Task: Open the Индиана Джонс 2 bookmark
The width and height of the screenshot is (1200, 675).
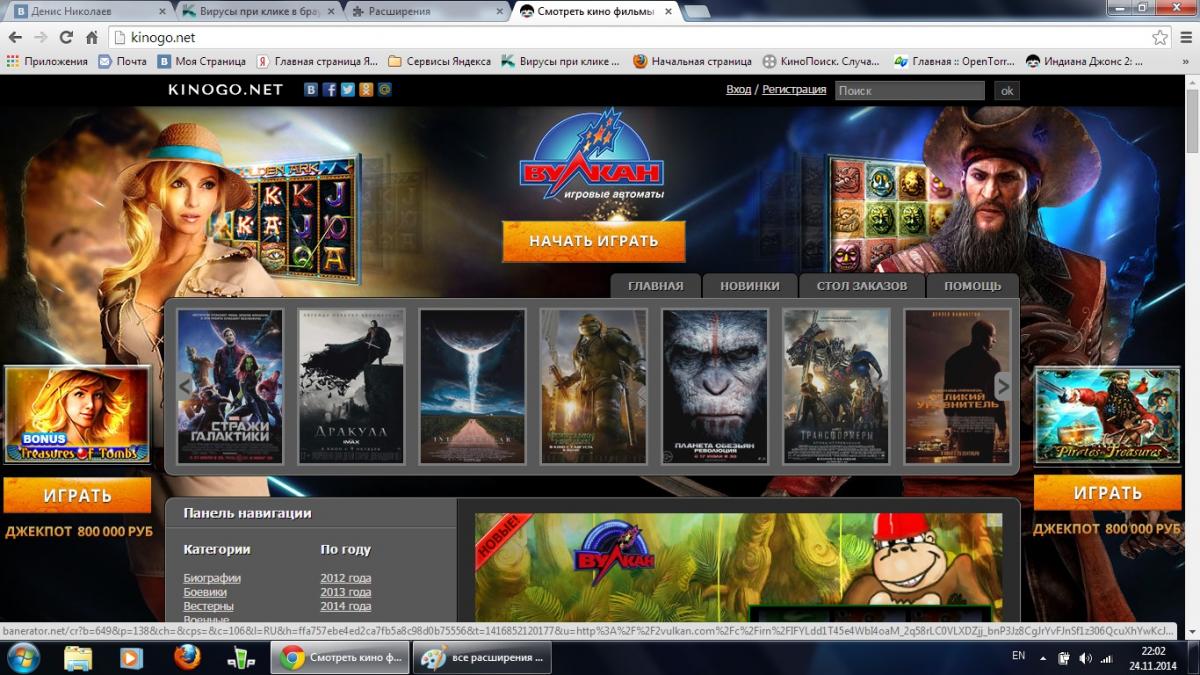Action: (x=1084, y=61)
